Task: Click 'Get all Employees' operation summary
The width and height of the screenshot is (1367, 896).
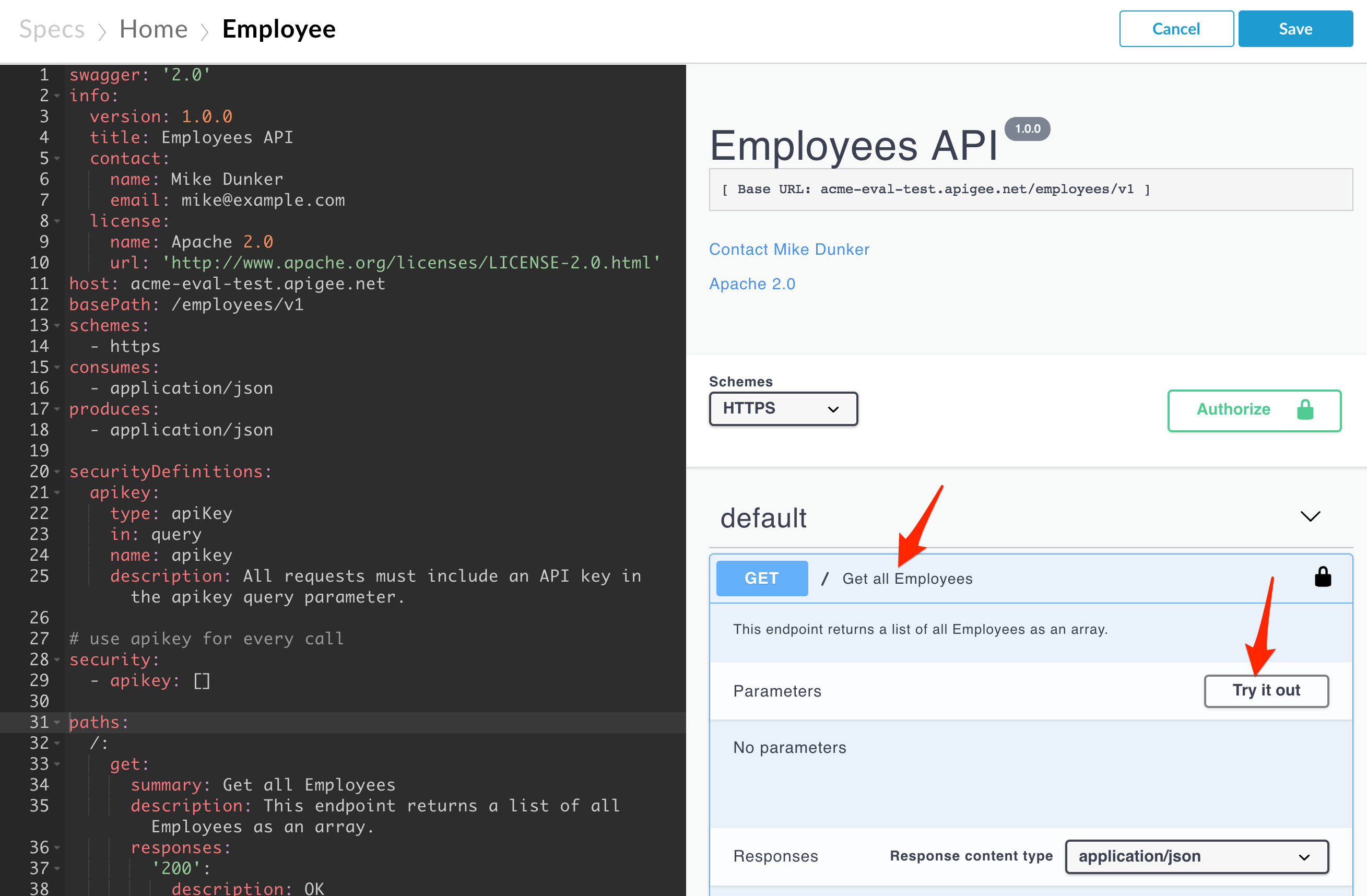Action: click(907, 579)
